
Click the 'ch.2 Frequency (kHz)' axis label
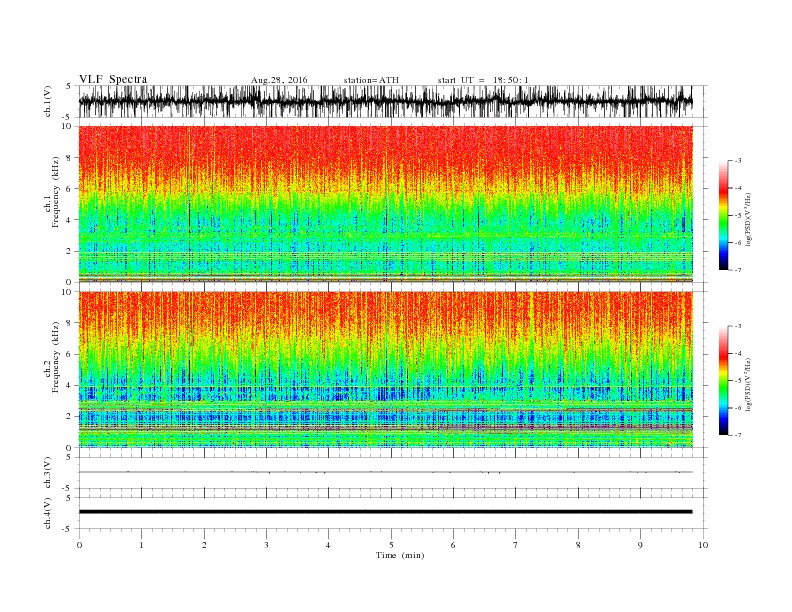point(52,356)
